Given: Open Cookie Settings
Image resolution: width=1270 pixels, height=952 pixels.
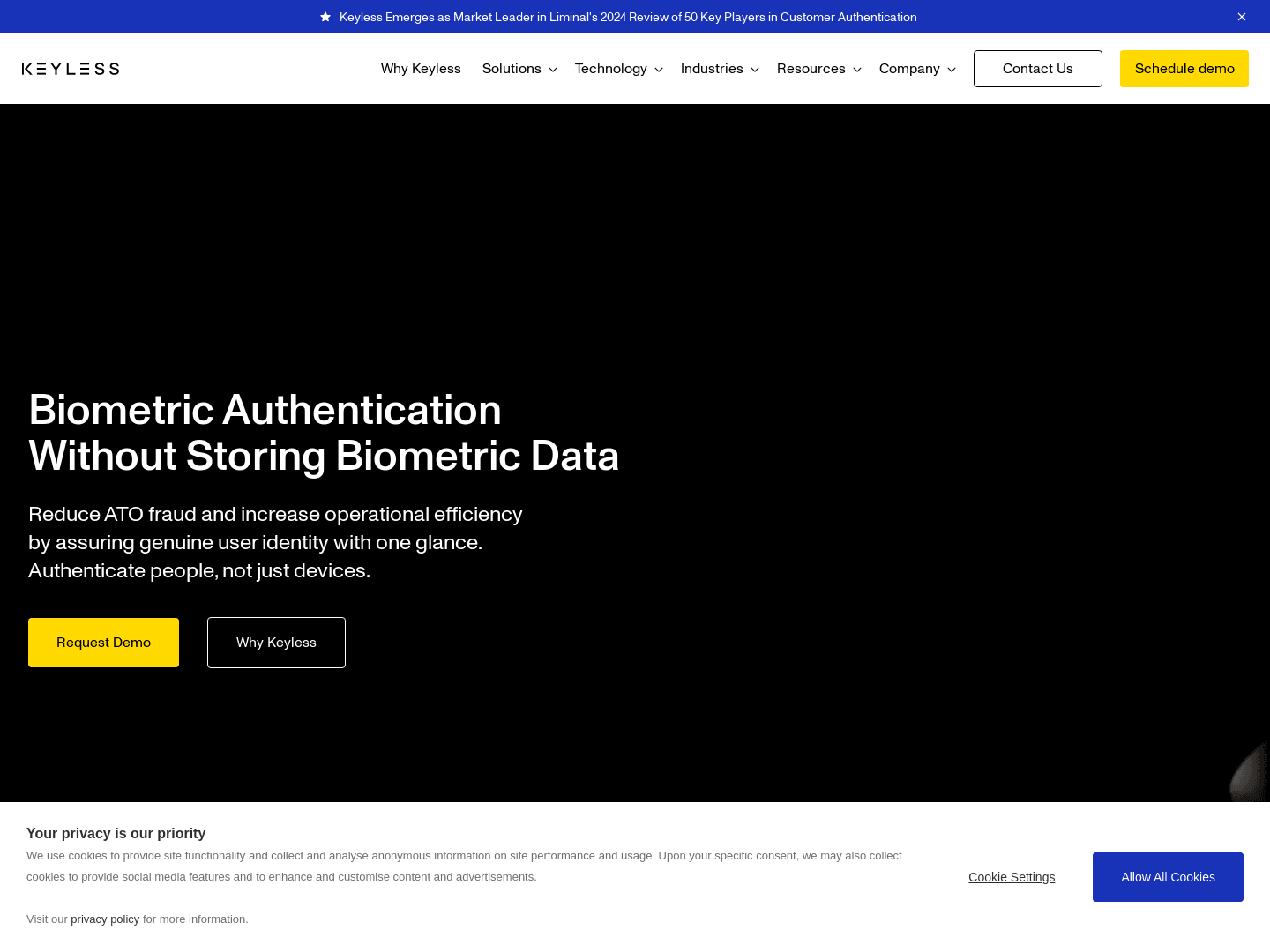Looking at the screenshot, I should coord(1012,877).
